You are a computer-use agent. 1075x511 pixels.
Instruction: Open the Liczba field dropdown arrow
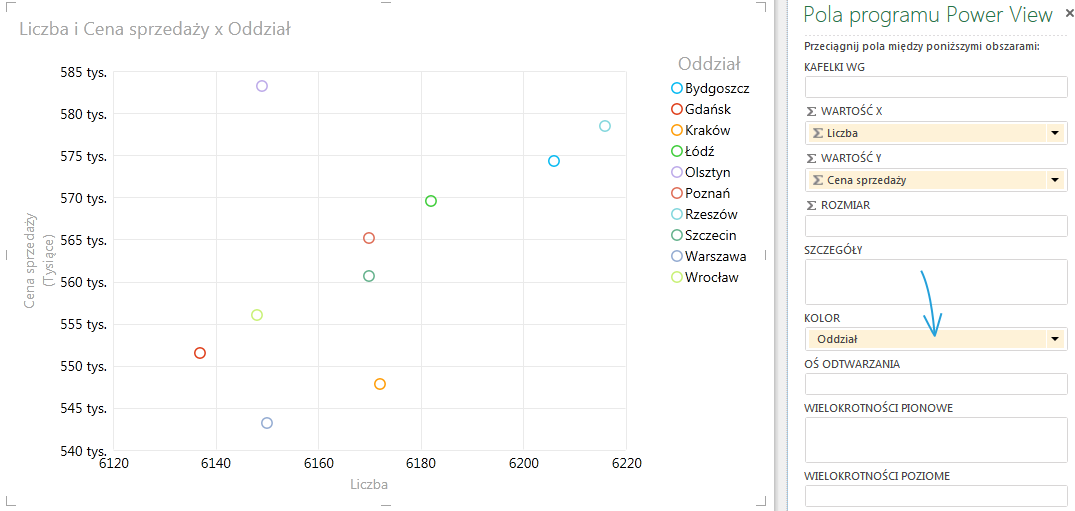(1055, 133)
